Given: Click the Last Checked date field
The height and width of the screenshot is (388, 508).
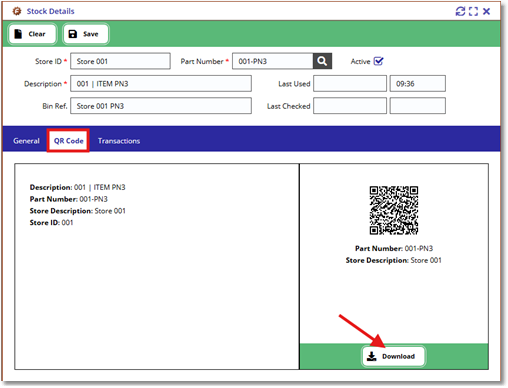Looking at the screenshot, I should (350, 106).
